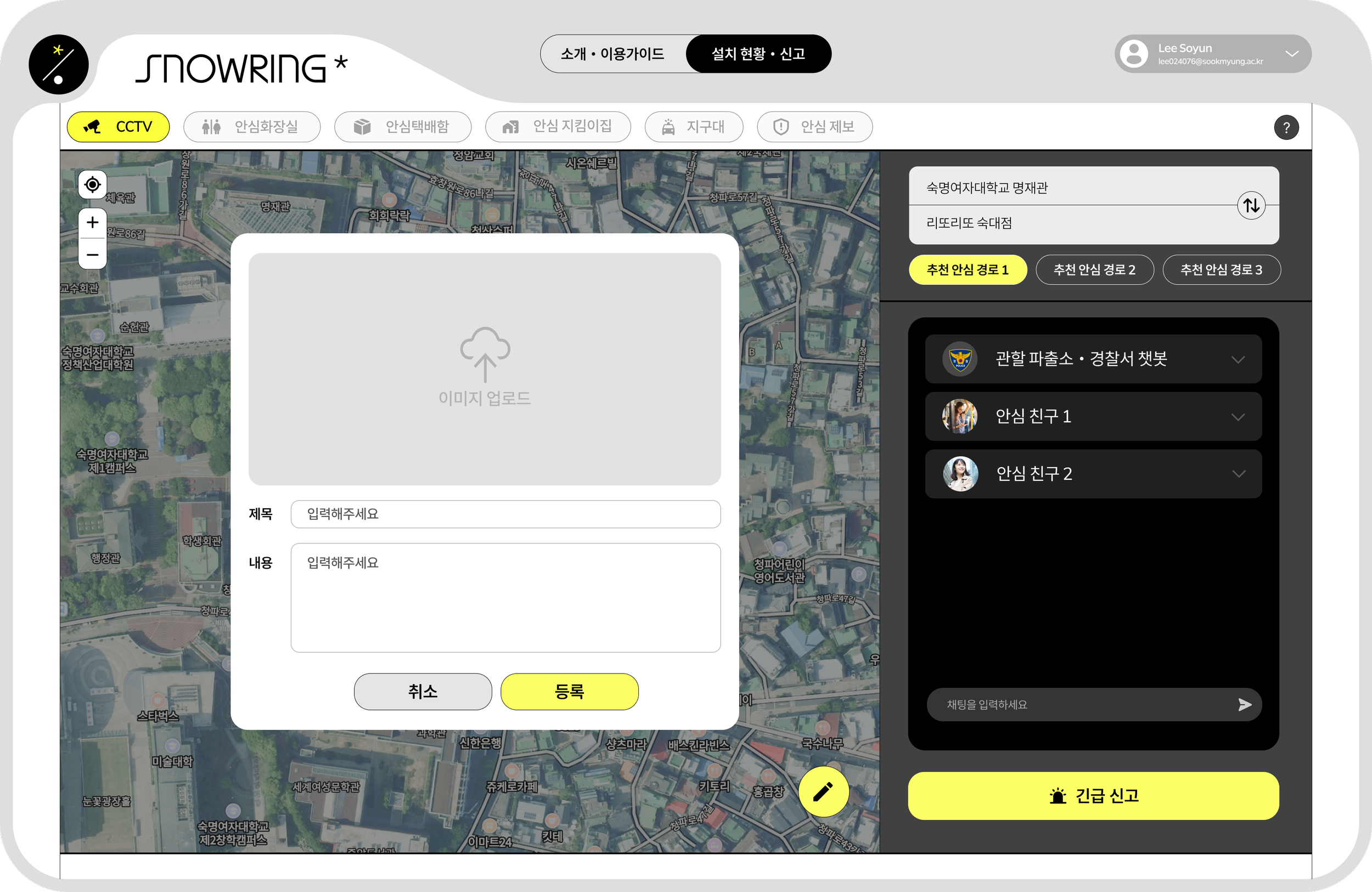Click the 취소 cancel button
Image resolution: width=1372 pixels, height=892 pixels.
[423, 691]
